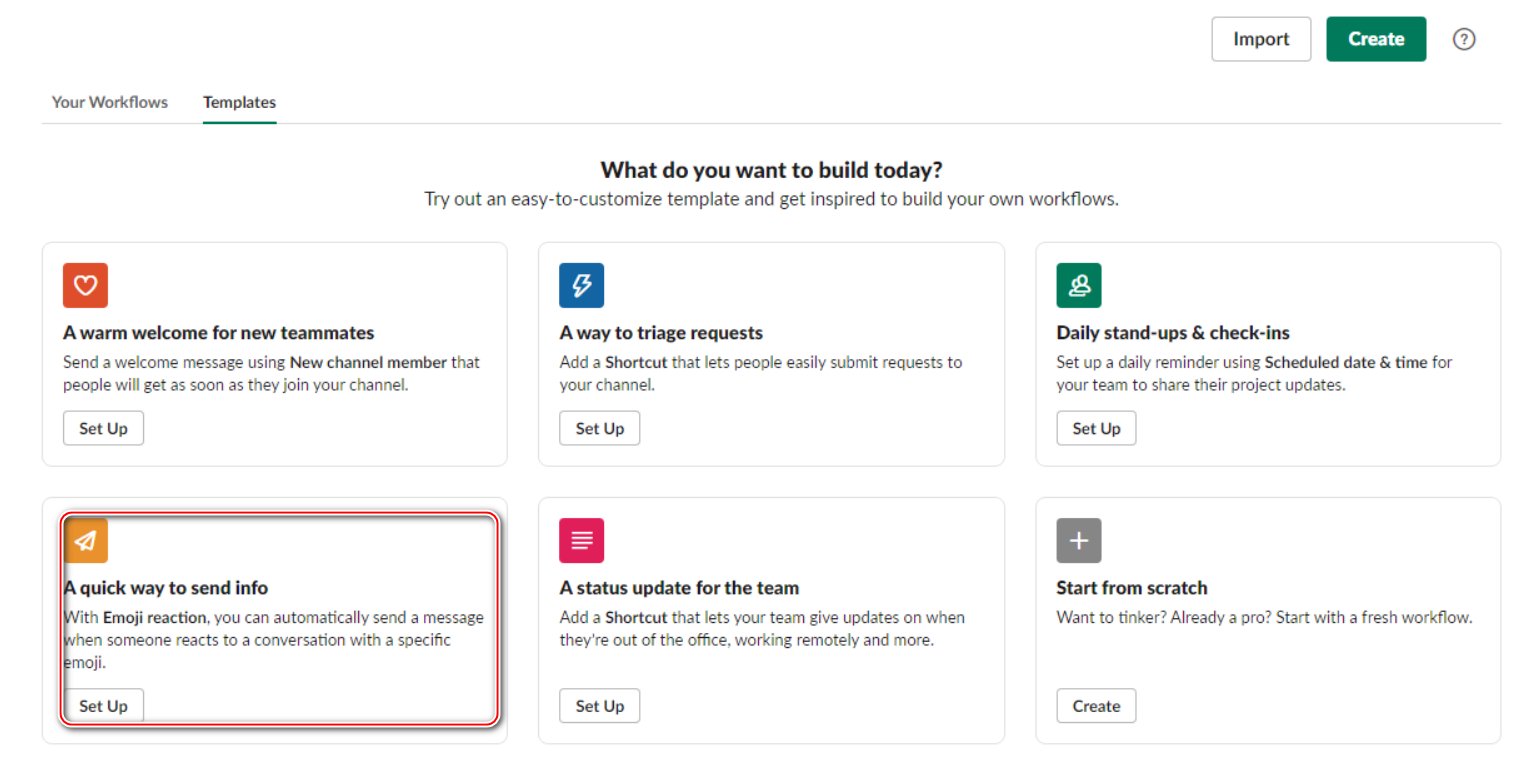This screenshot has height=779, width=1537.
Task: Click the red heart welcome template icon
Action: 85,285
